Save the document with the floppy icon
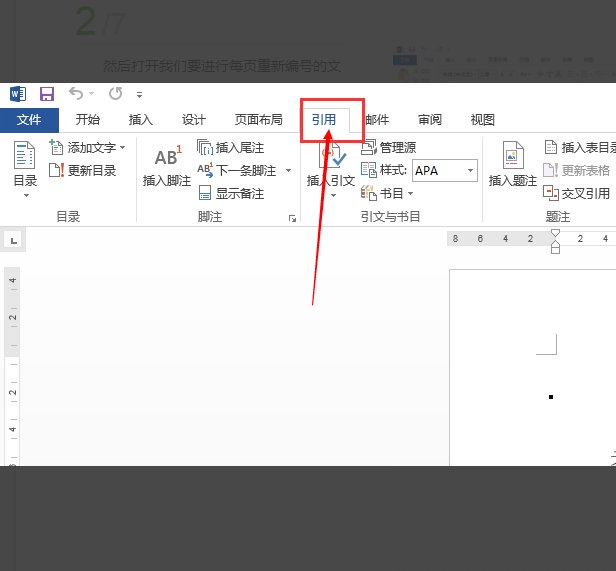616x571 pixels. tap(47, 94)
